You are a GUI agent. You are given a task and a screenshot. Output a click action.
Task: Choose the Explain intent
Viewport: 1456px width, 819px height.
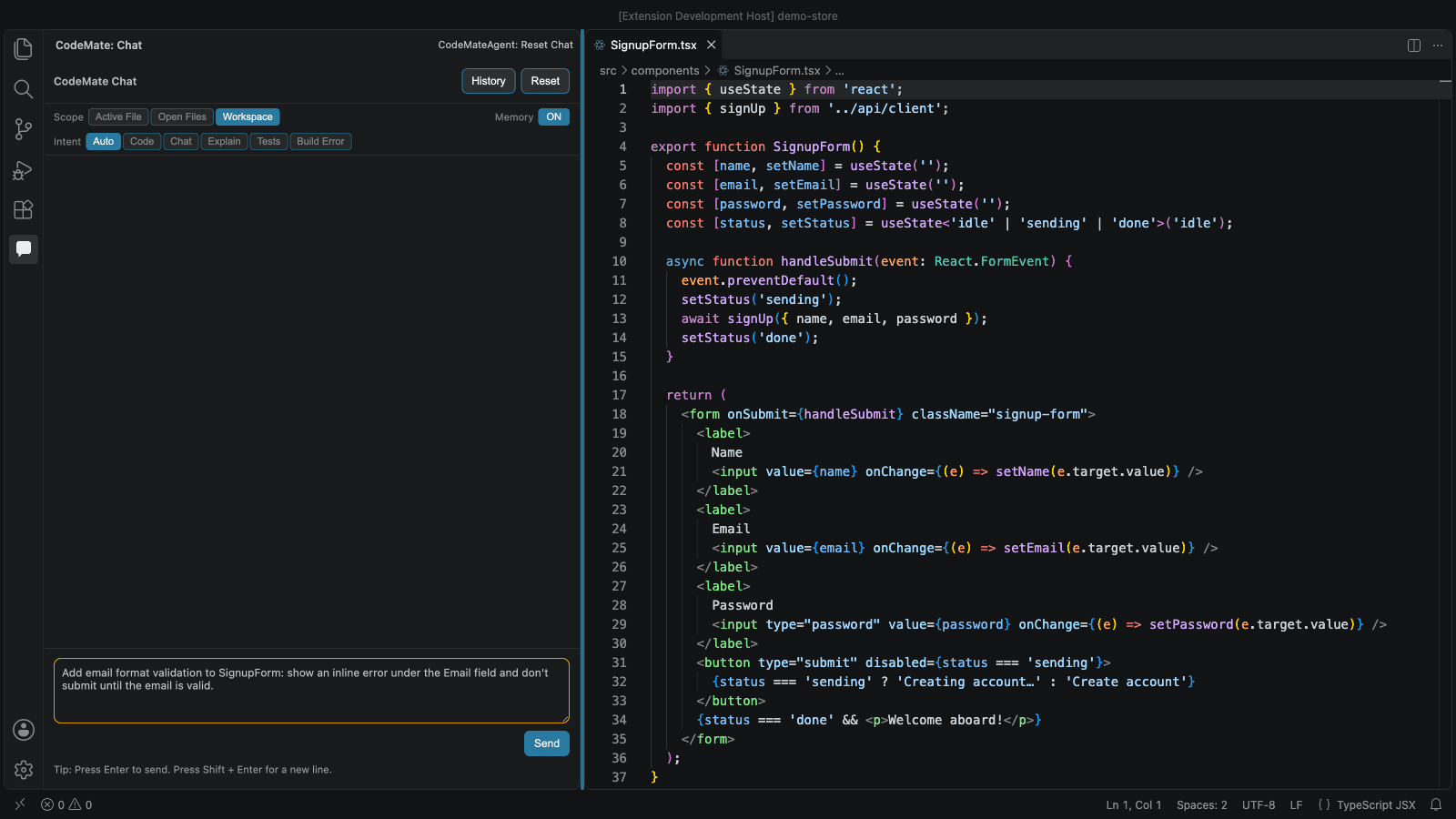coord(224,141)
